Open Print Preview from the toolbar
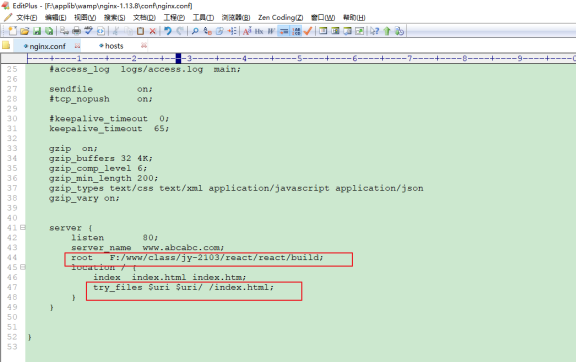 click(64, 31)
